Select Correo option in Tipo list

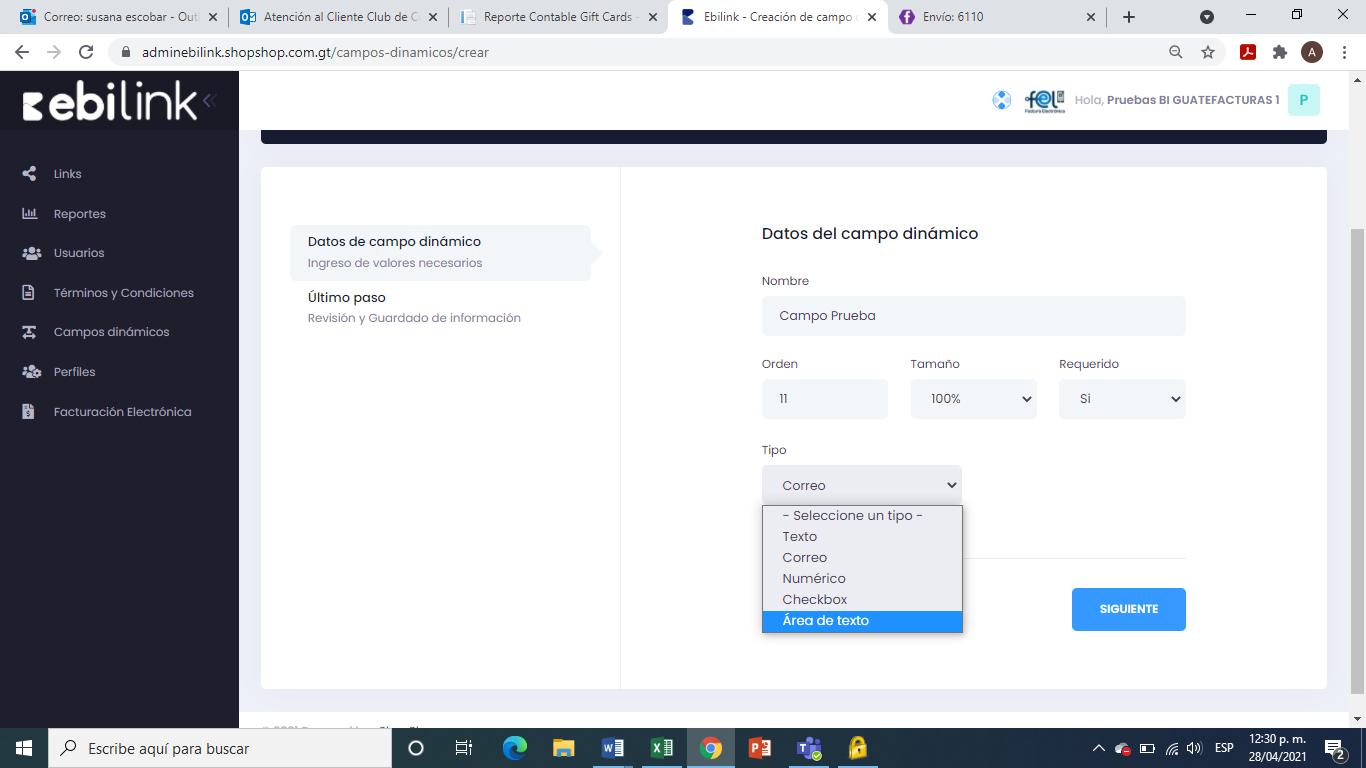862,558
